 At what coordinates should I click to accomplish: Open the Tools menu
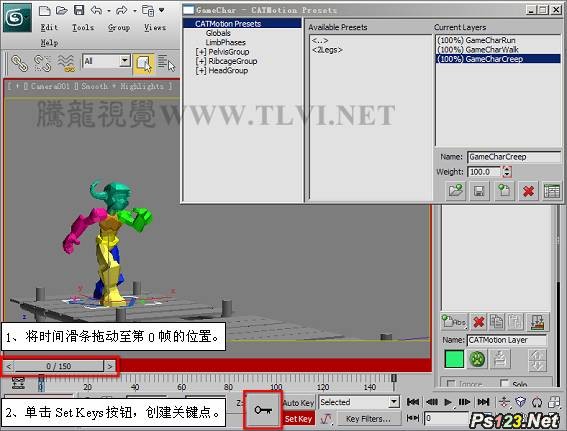(83, 27)
